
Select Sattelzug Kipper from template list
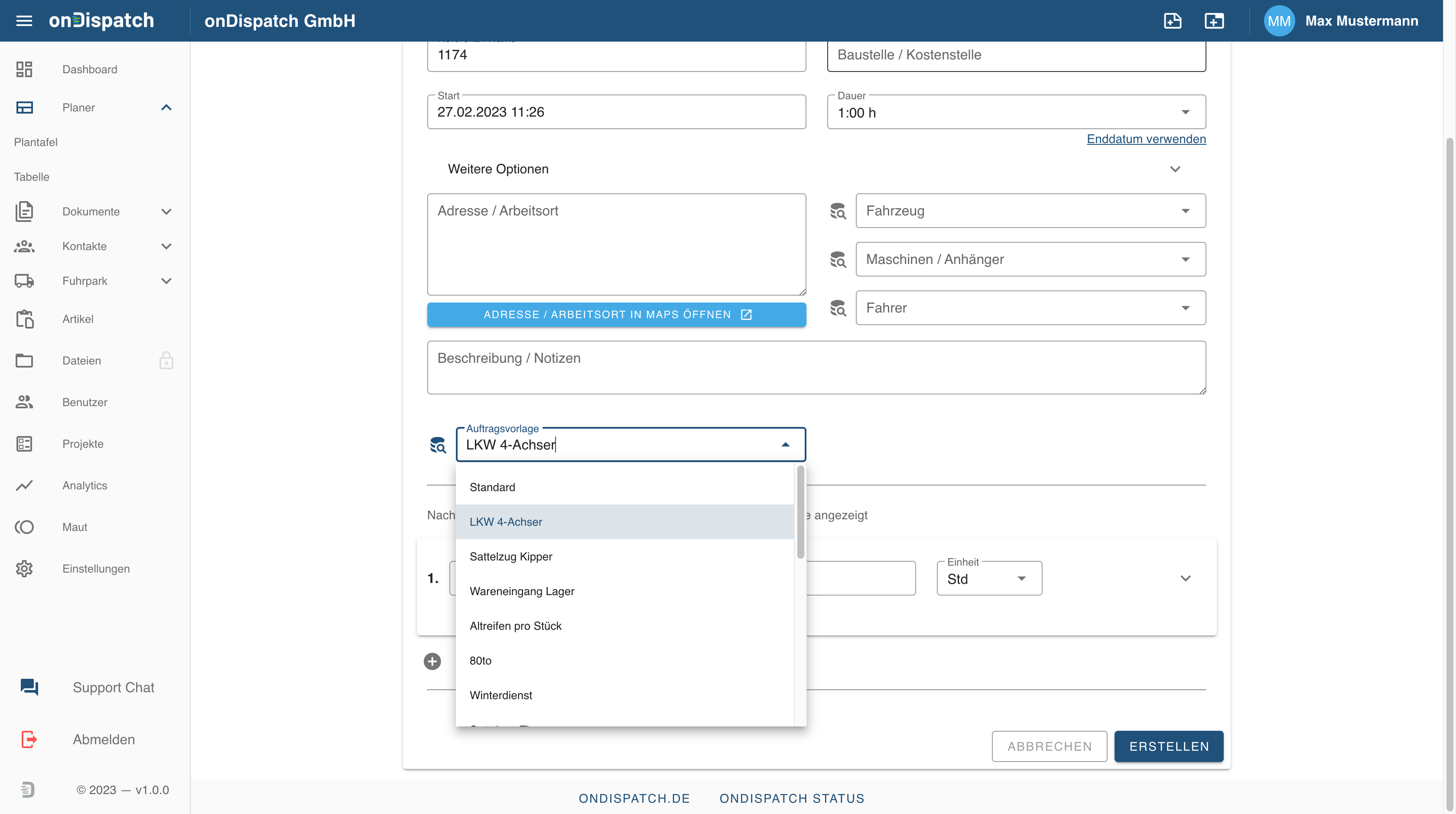tap(510, 556)
